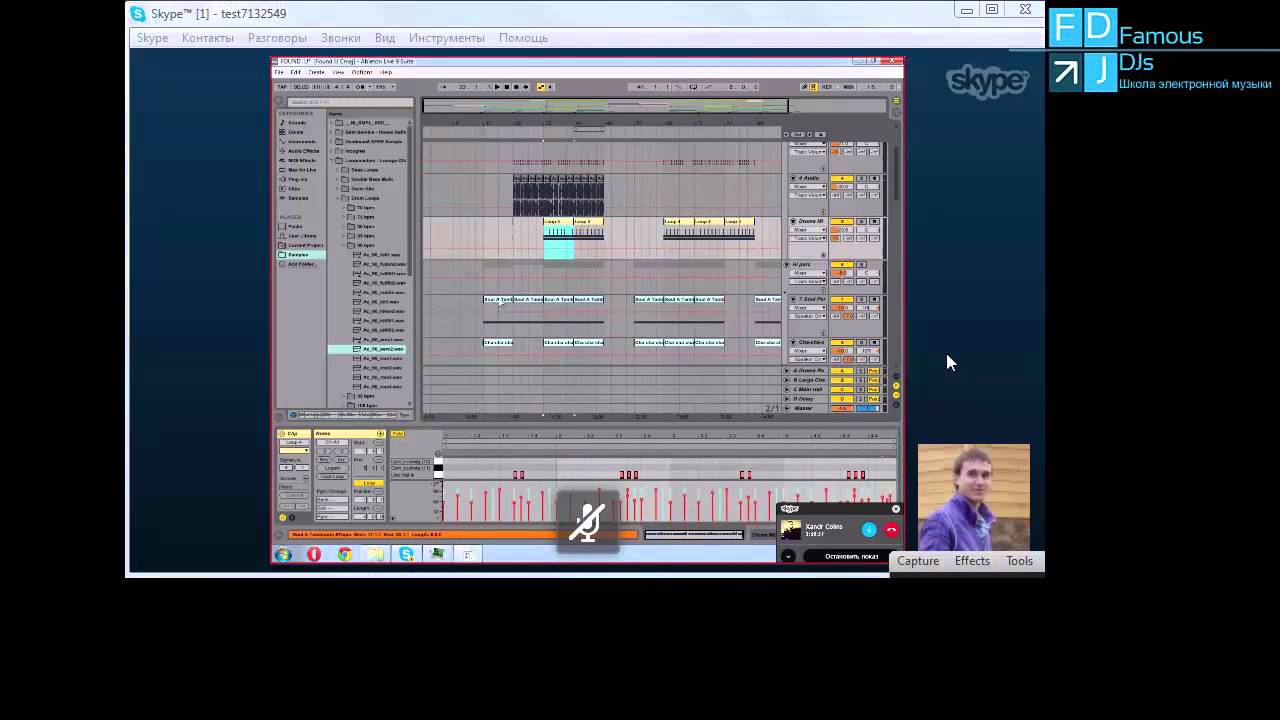Toggle the computer MIDI keyboard icon
The height and width of the screenshot is (720, 1280).
pos(813,87)
